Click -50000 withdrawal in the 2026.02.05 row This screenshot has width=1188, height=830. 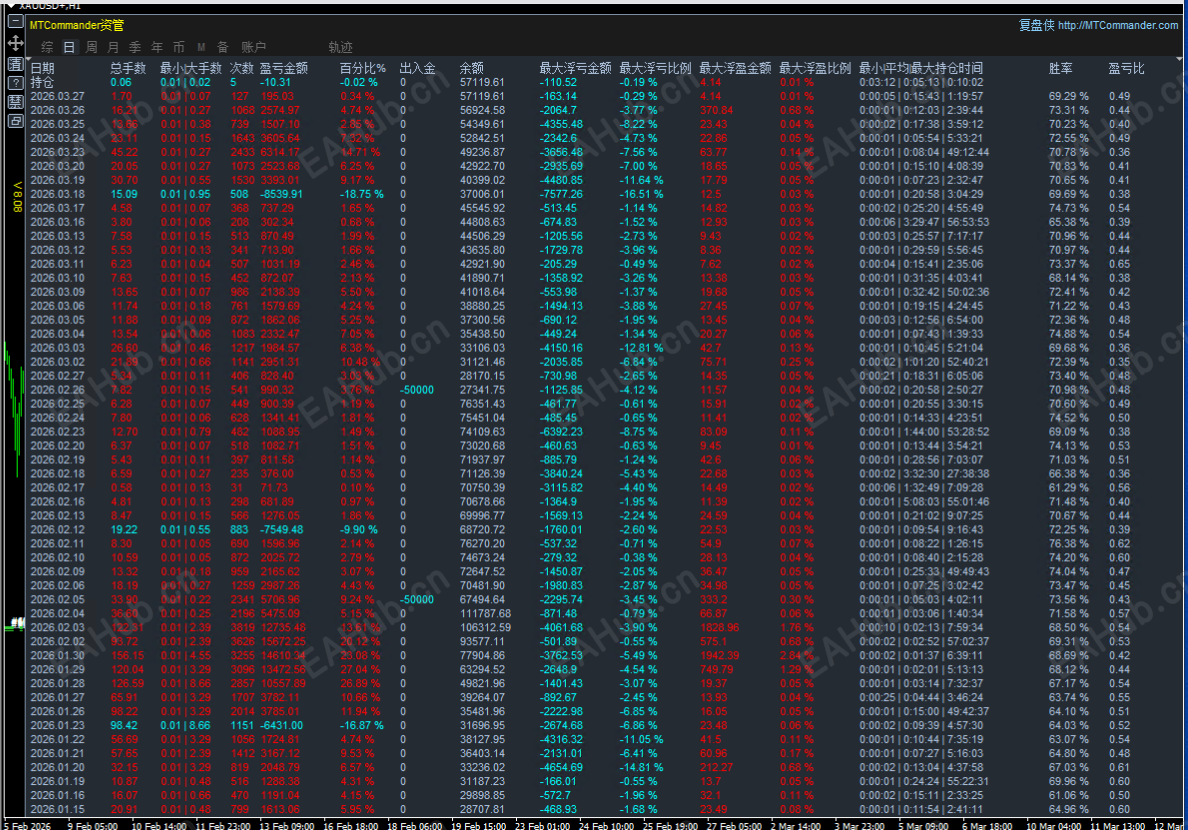tap(417, 600)
